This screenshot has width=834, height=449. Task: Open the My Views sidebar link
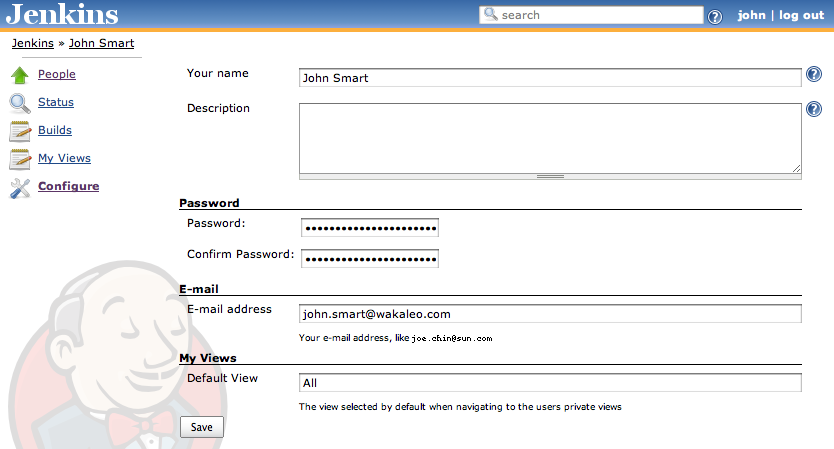tap(64, 159)
